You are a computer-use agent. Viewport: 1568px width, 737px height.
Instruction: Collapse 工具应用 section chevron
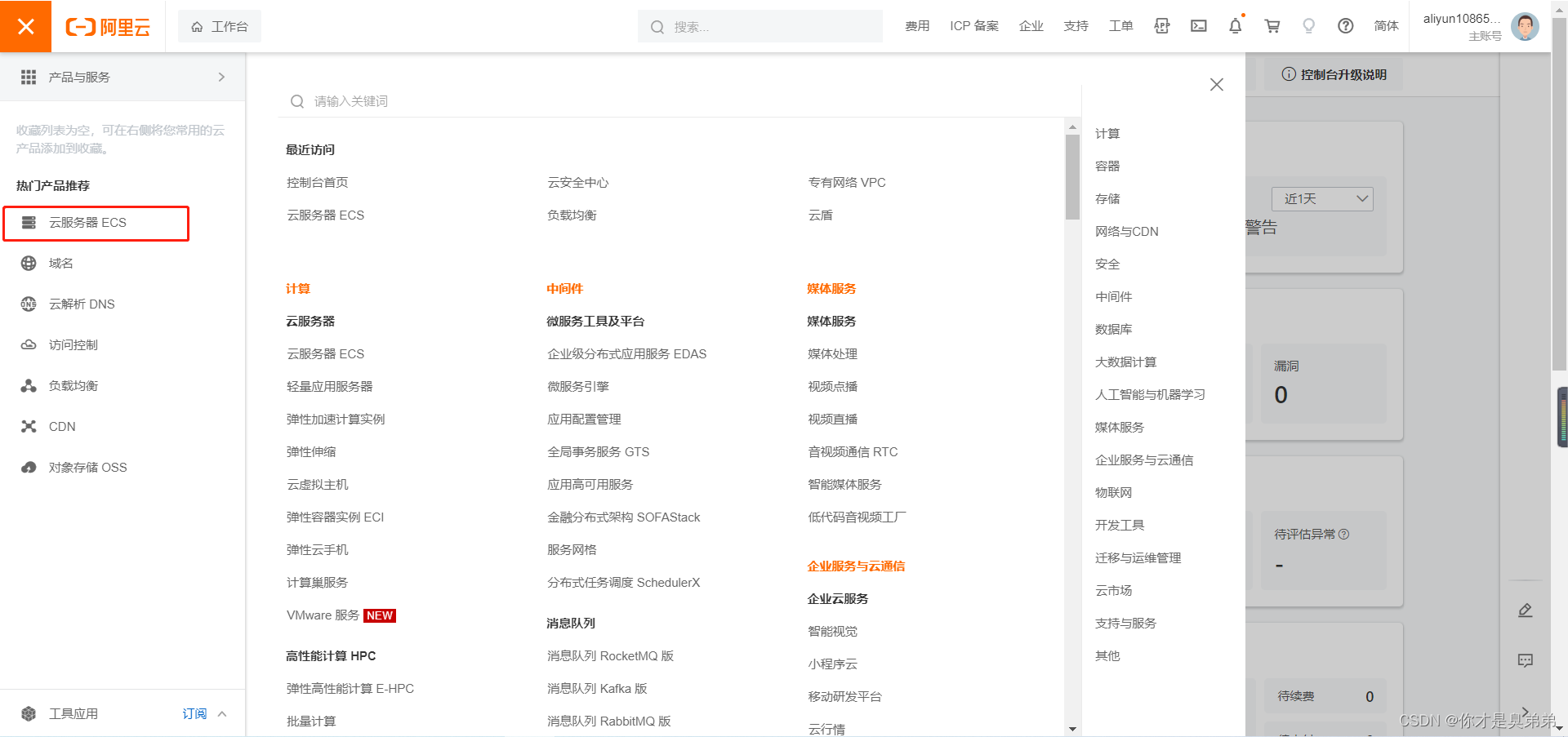222,713
